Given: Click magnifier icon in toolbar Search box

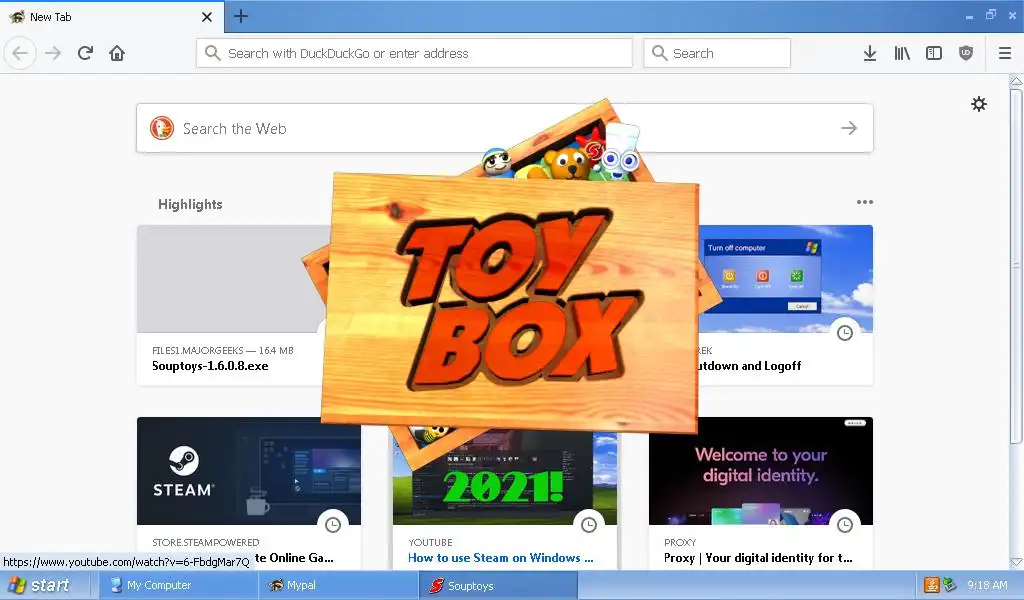Looking at the screenshot, I should [660, 53].
